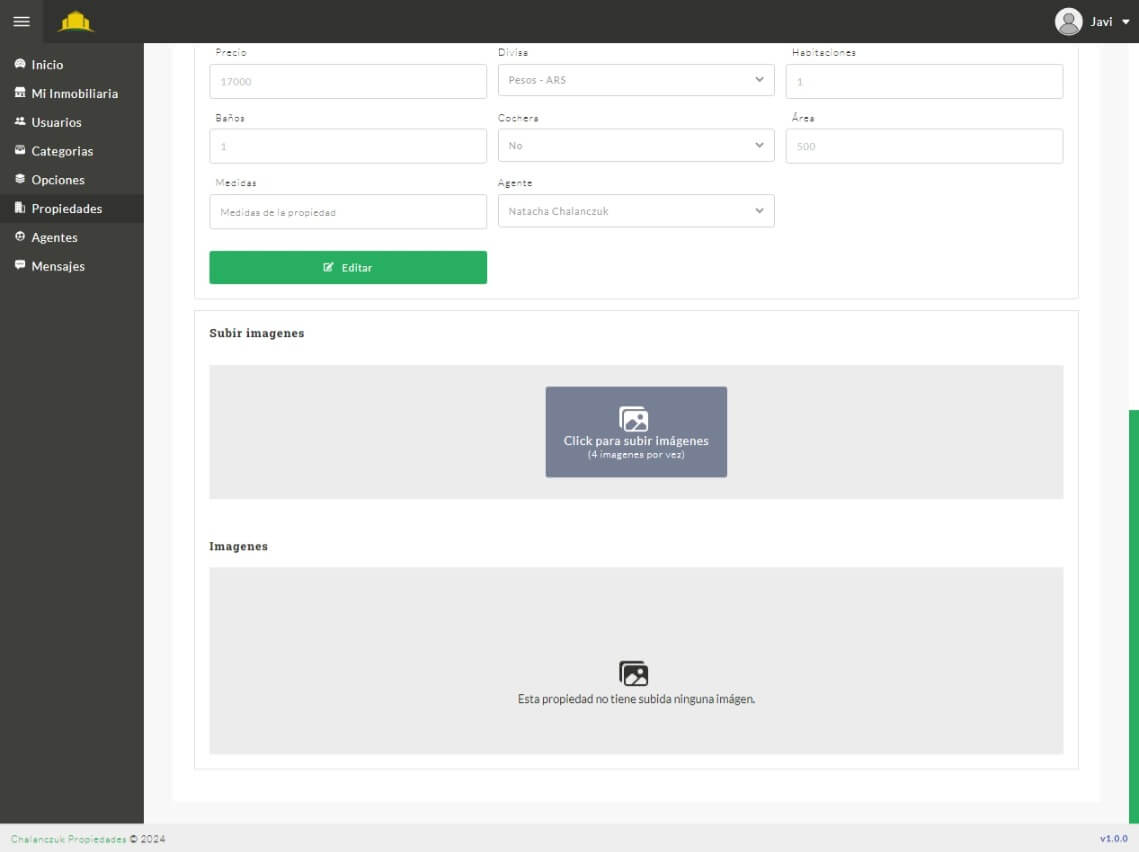Select Opciones from sidebar menu
The image size is (1139, 852).
tap(57, 180)
